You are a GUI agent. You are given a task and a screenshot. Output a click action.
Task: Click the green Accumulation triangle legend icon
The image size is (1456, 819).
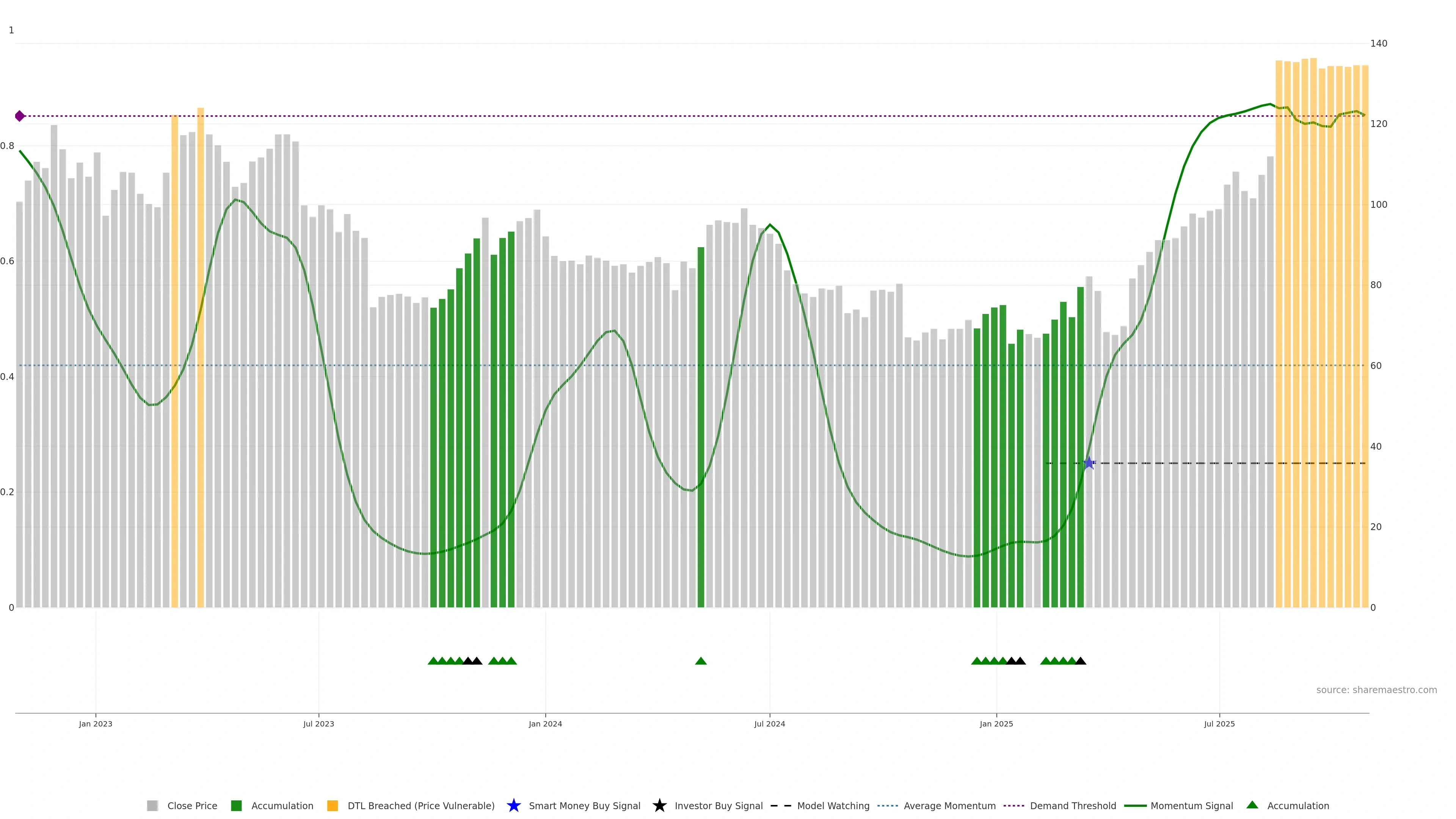[x=1252, y=805]
